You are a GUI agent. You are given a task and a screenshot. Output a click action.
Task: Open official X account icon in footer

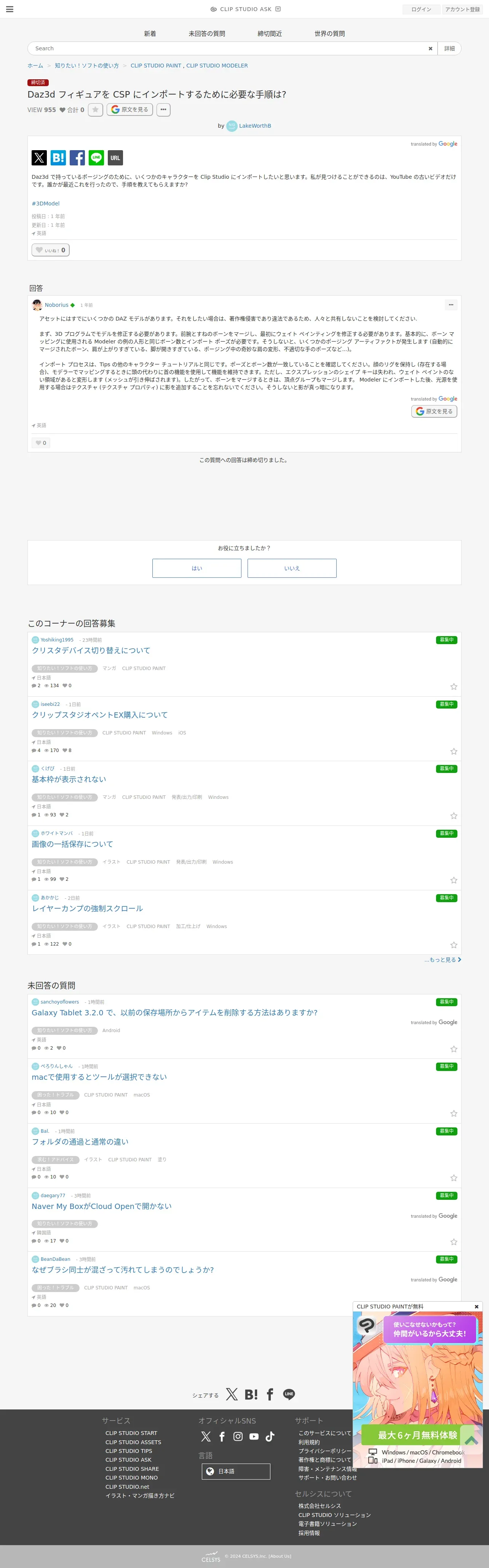(x=206, y=1437)
